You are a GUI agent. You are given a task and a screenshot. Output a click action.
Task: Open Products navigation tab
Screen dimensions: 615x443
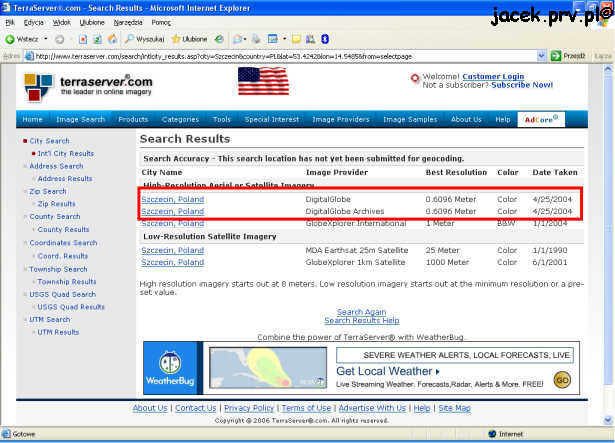(133, 119)
